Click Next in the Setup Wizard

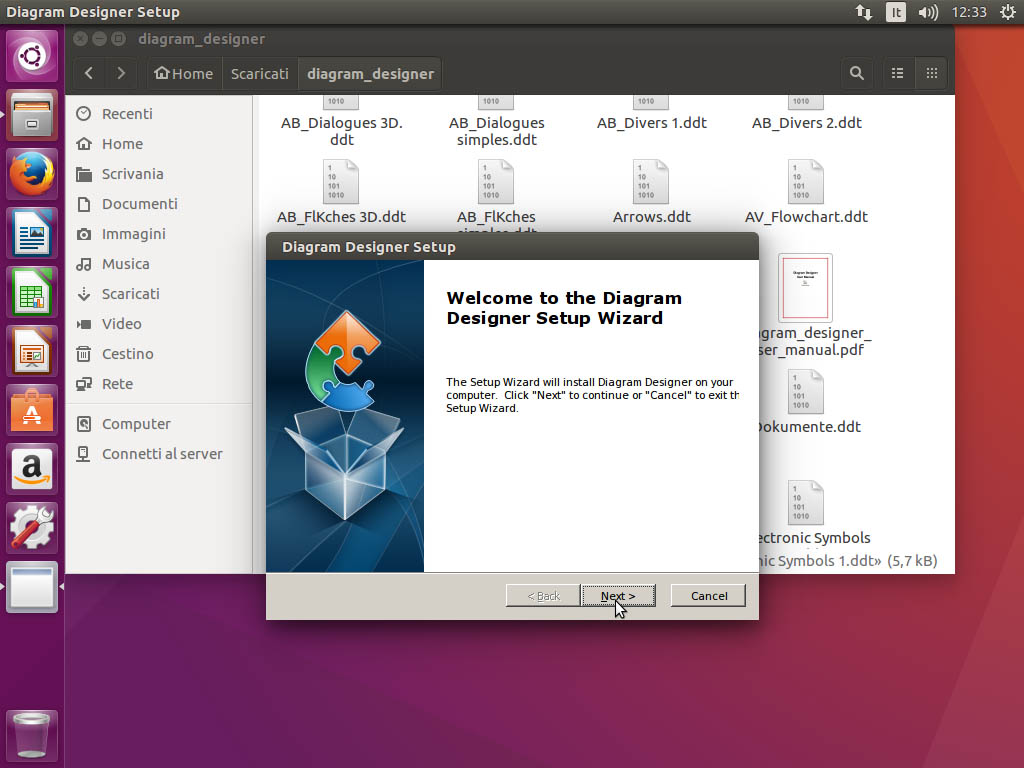click(x=617, y=596)
